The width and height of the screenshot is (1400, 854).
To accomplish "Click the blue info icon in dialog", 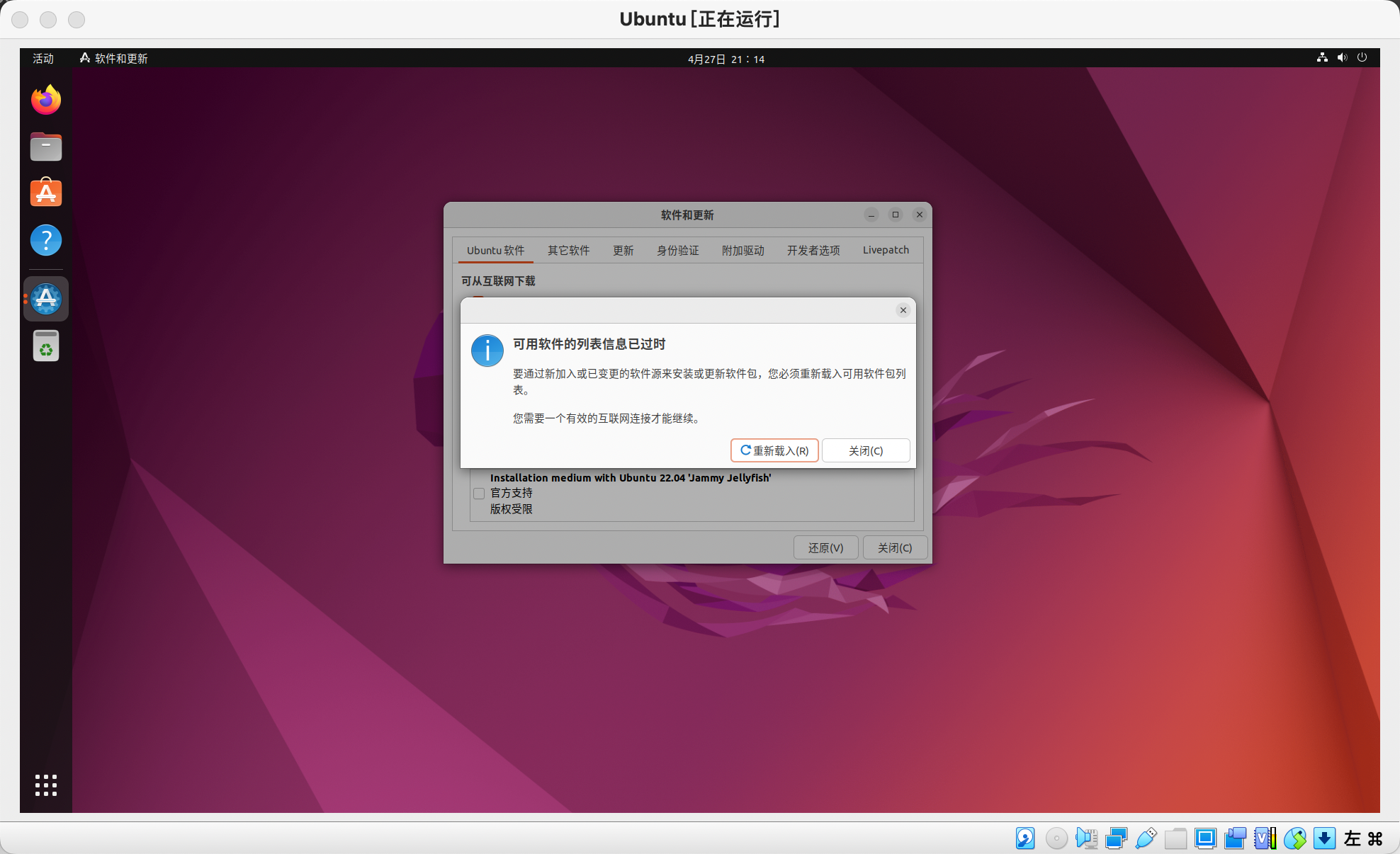I will click(487, 351).
